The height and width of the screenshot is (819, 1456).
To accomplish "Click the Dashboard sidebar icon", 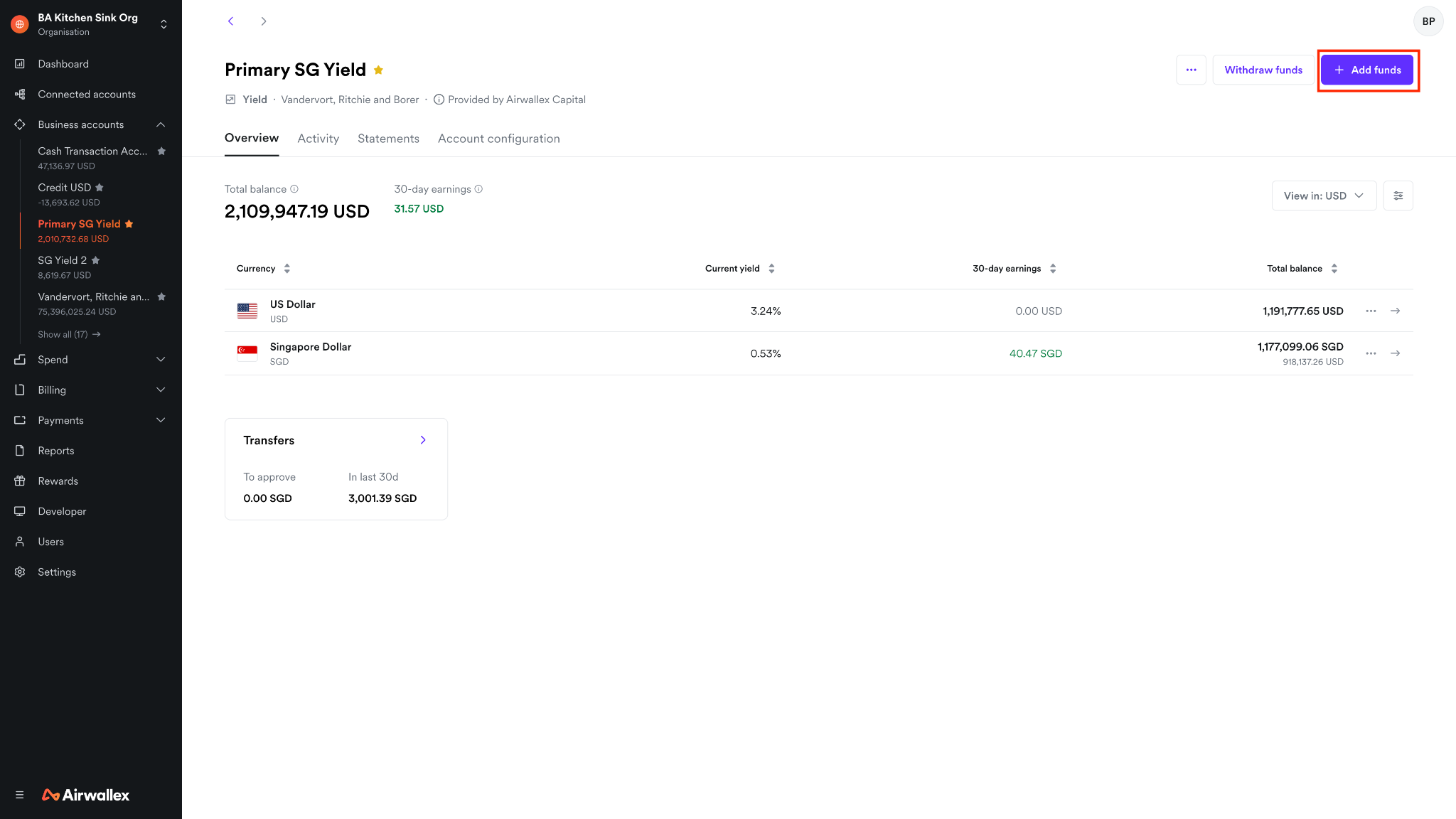I will 20,64.
